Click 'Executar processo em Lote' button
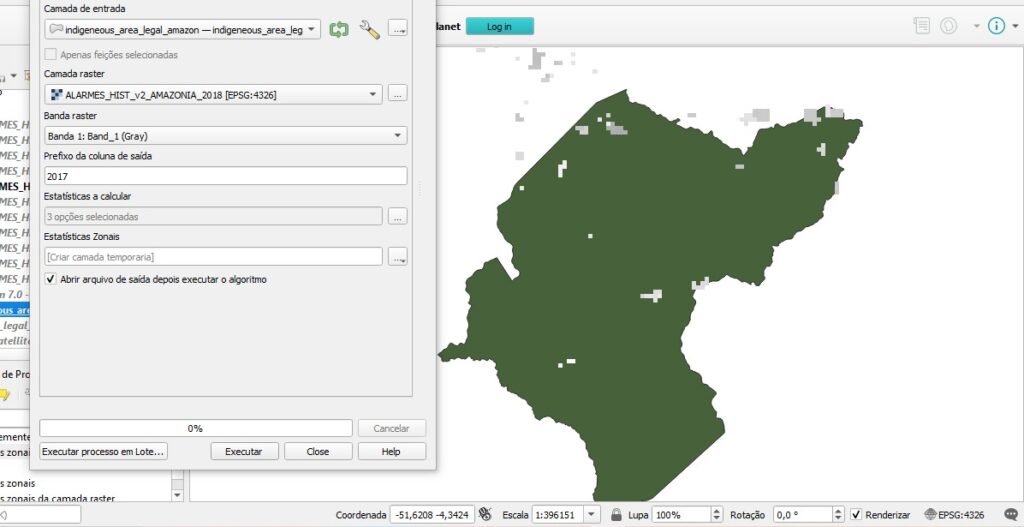This screenshot has height=527, width=1024. click(103, 451)
